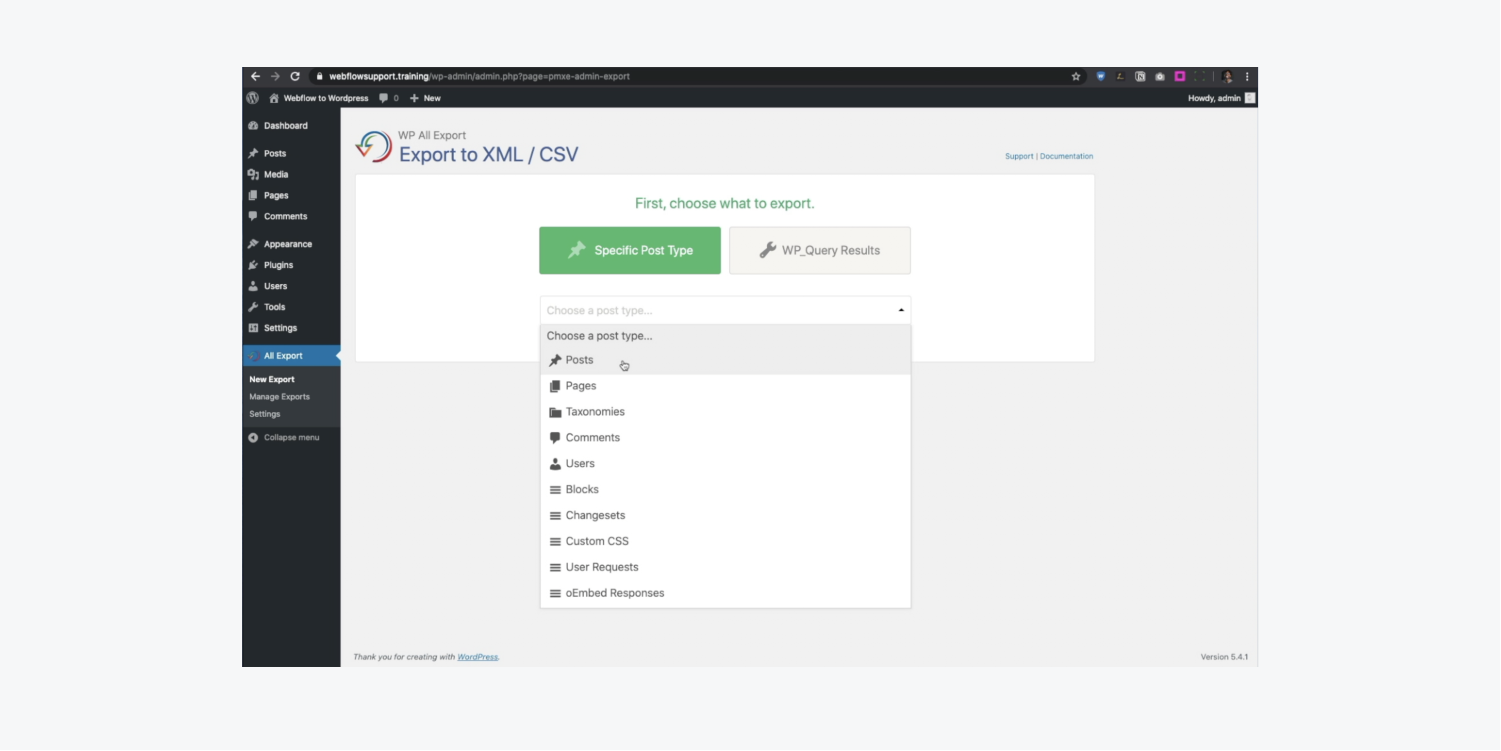Select Blocks from the dropdown list

click(x=725, y=490)
